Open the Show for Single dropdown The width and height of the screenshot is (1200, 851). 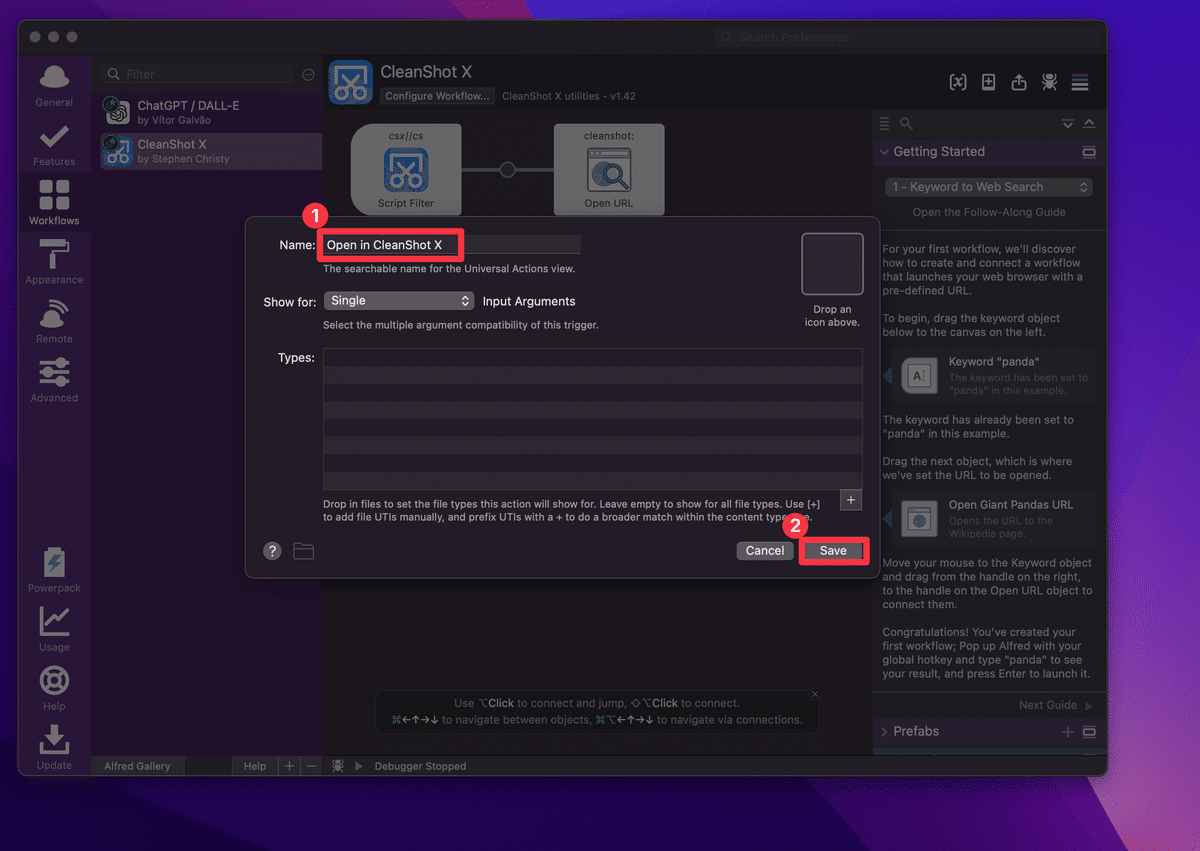tap(398, 301)
